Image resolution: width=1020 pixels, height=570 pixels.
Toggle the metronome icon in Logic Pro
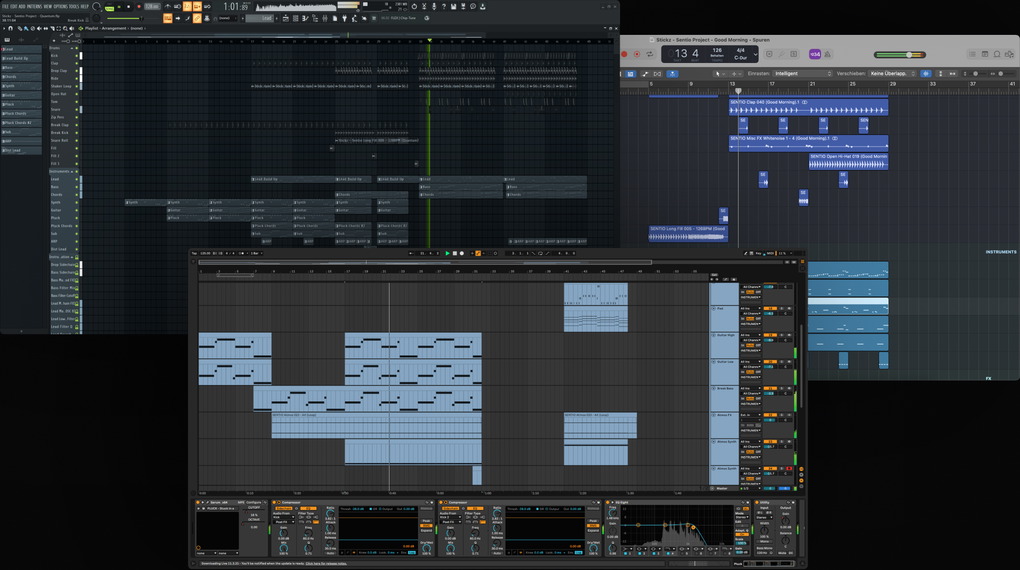point(827,54)
